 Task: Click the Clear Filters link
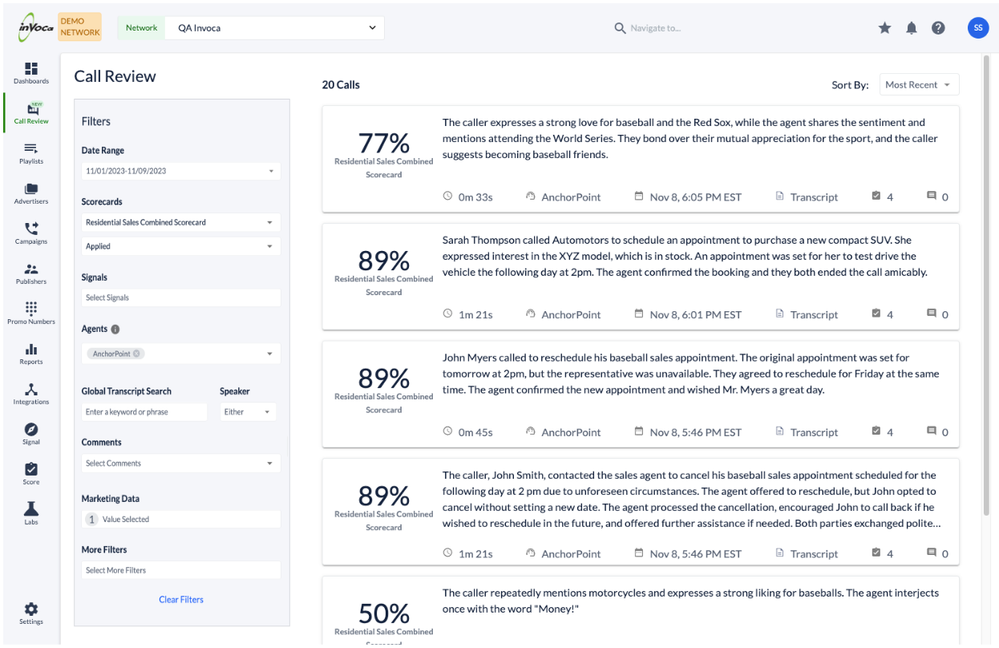coord(181,600)
